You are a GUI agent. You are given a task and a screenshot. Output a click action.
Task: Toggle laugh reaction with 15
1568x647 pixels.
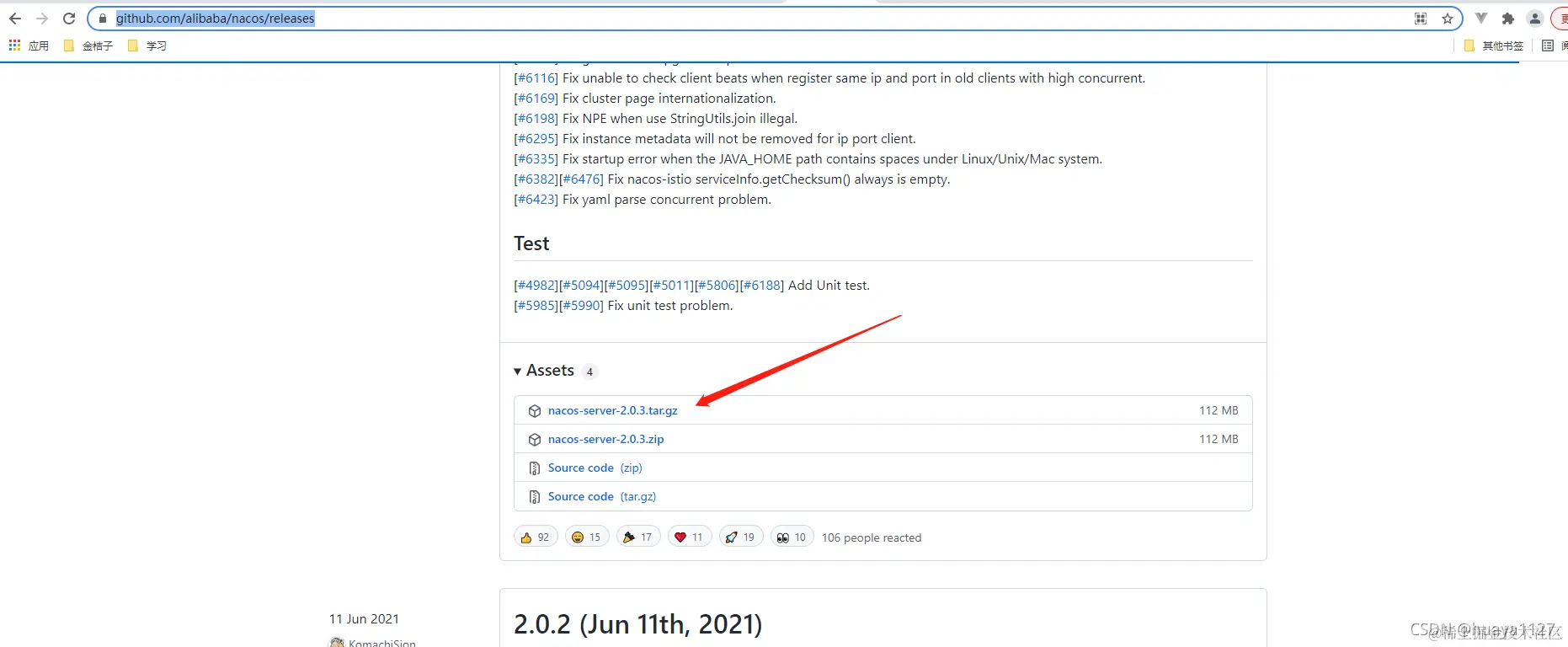click(x=587, y=537)
